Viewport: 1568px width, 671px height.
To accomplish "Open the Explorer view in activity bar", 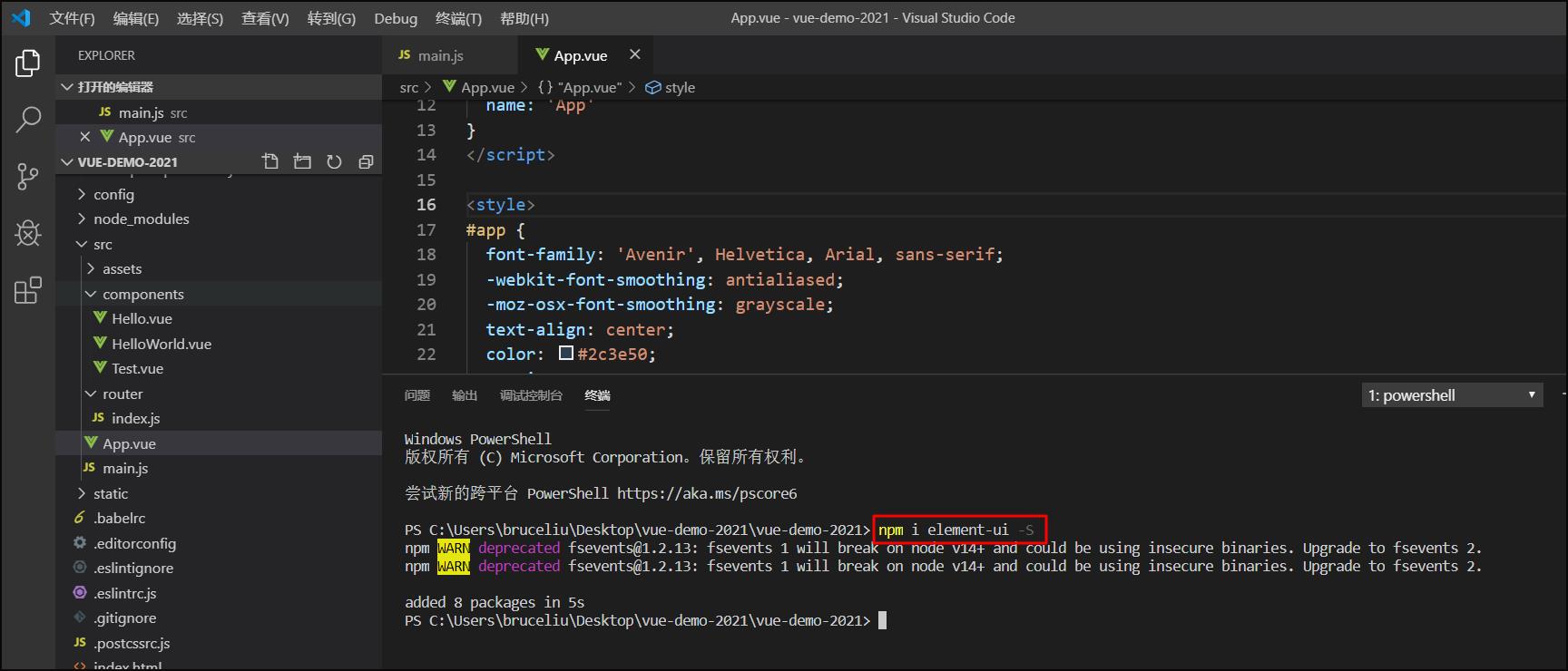I will (28, 63).
